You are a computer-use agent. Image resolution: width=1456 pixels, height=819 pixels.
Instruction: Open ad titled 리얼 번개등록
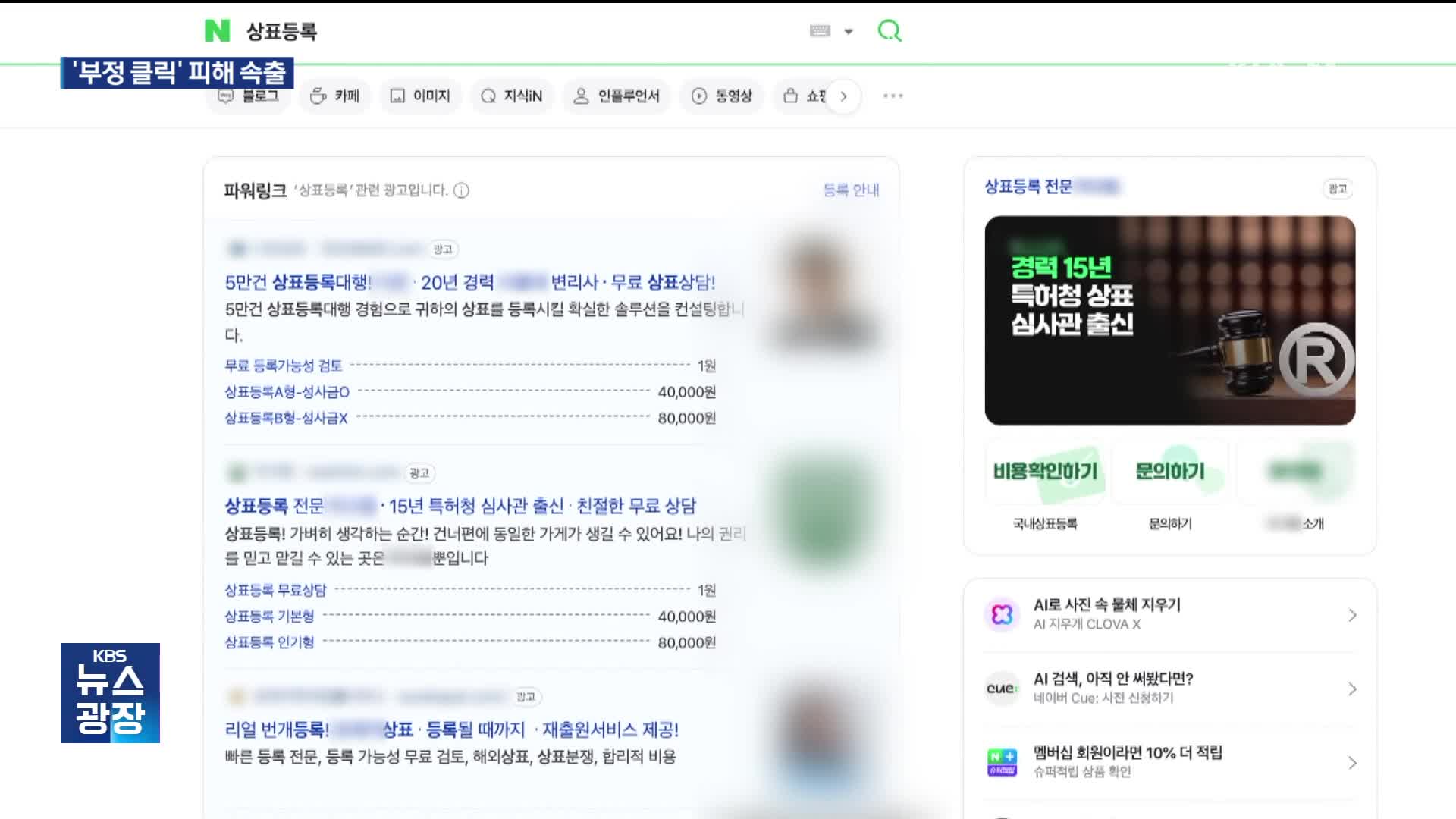pyautogui.click(x=452, y=730)
